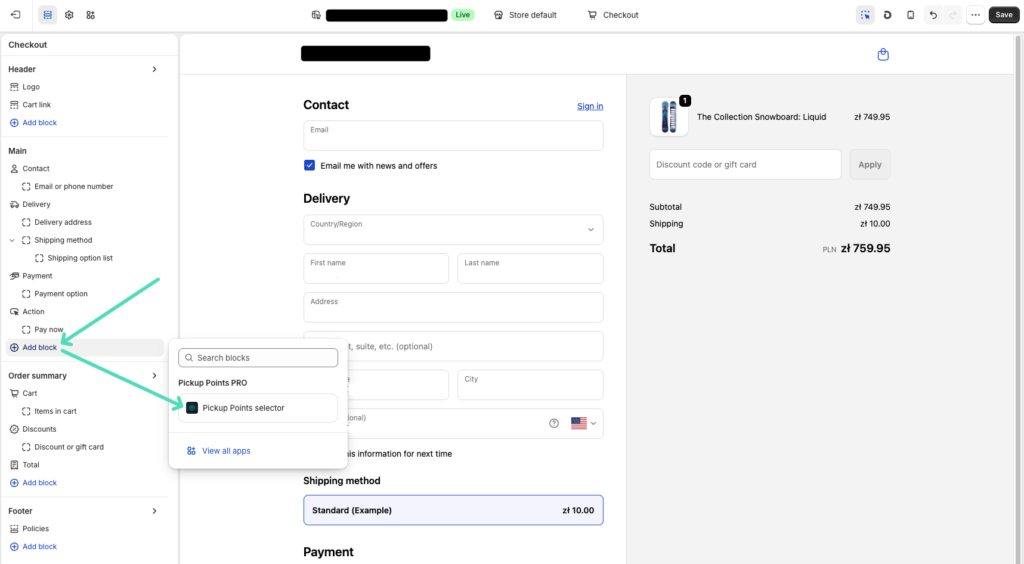Click the Save button
This screenshot has width=1024, height=564.
[1004, 15]
